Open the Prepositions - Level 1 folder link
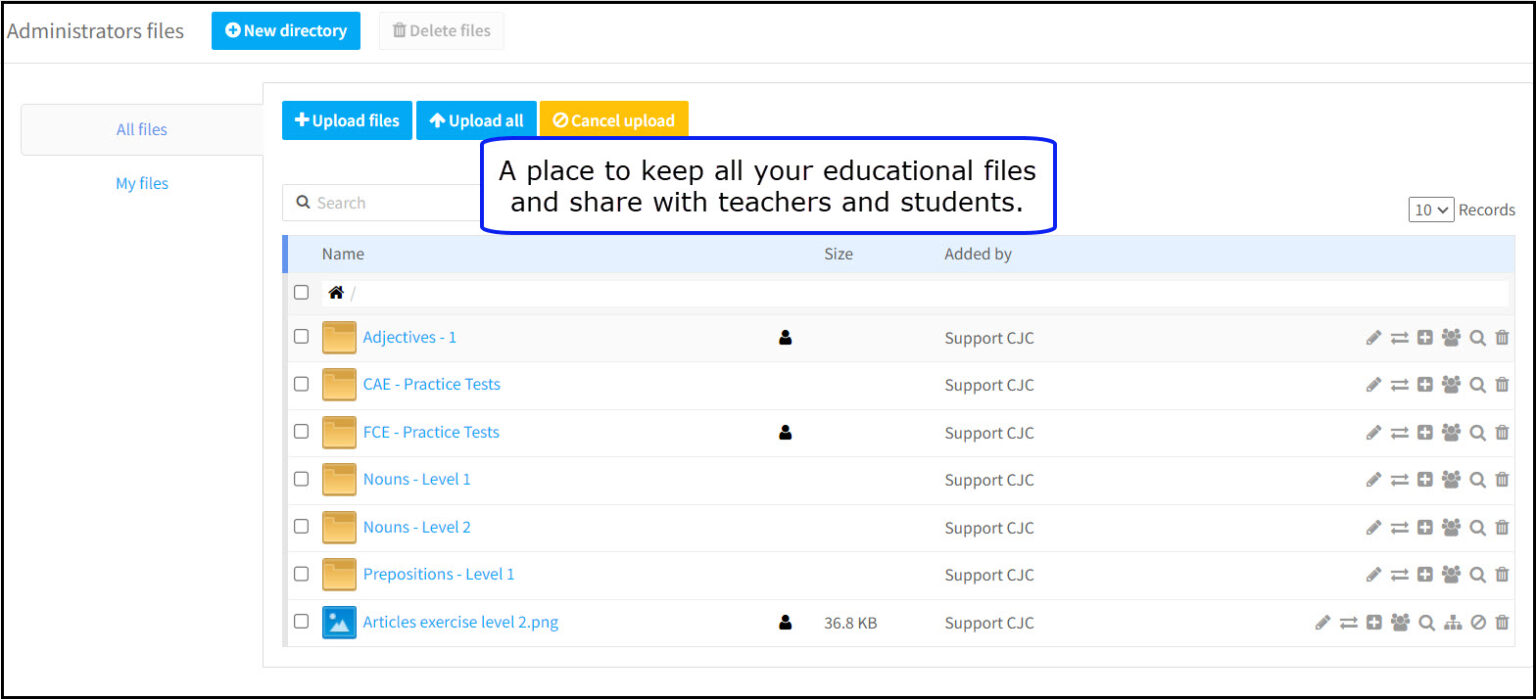The height and width of the screenshot is (699, 1536). click(x=440, y=574)
